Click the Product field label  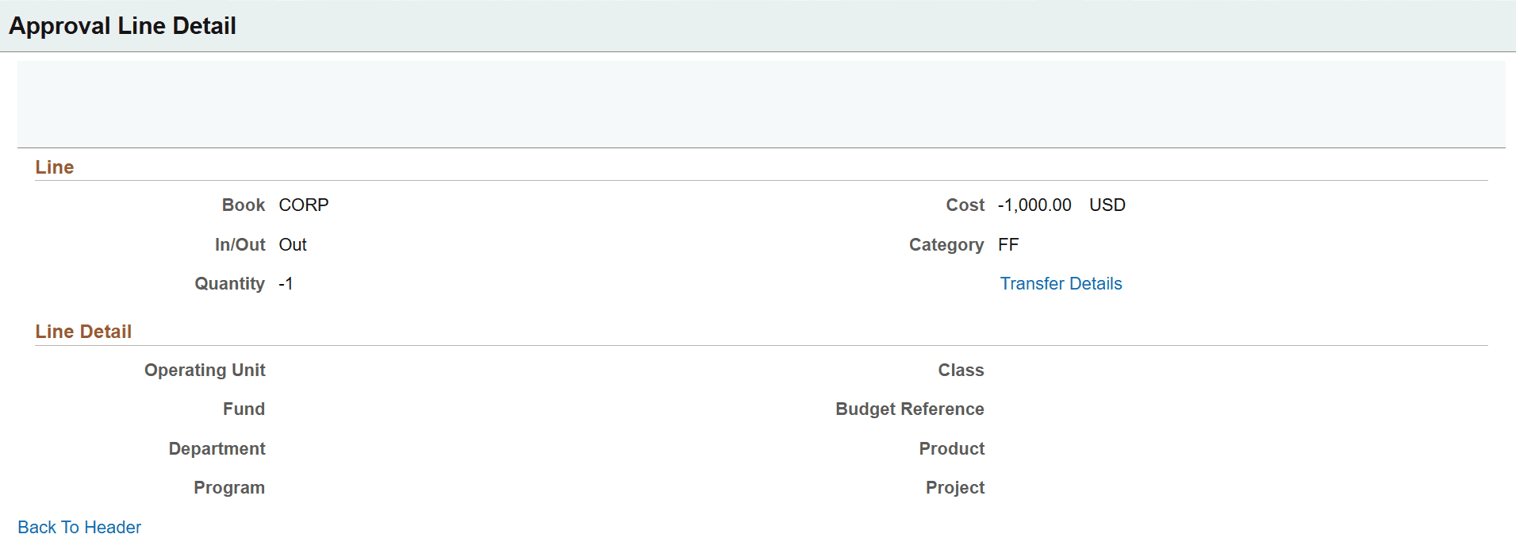click(952, 449)
